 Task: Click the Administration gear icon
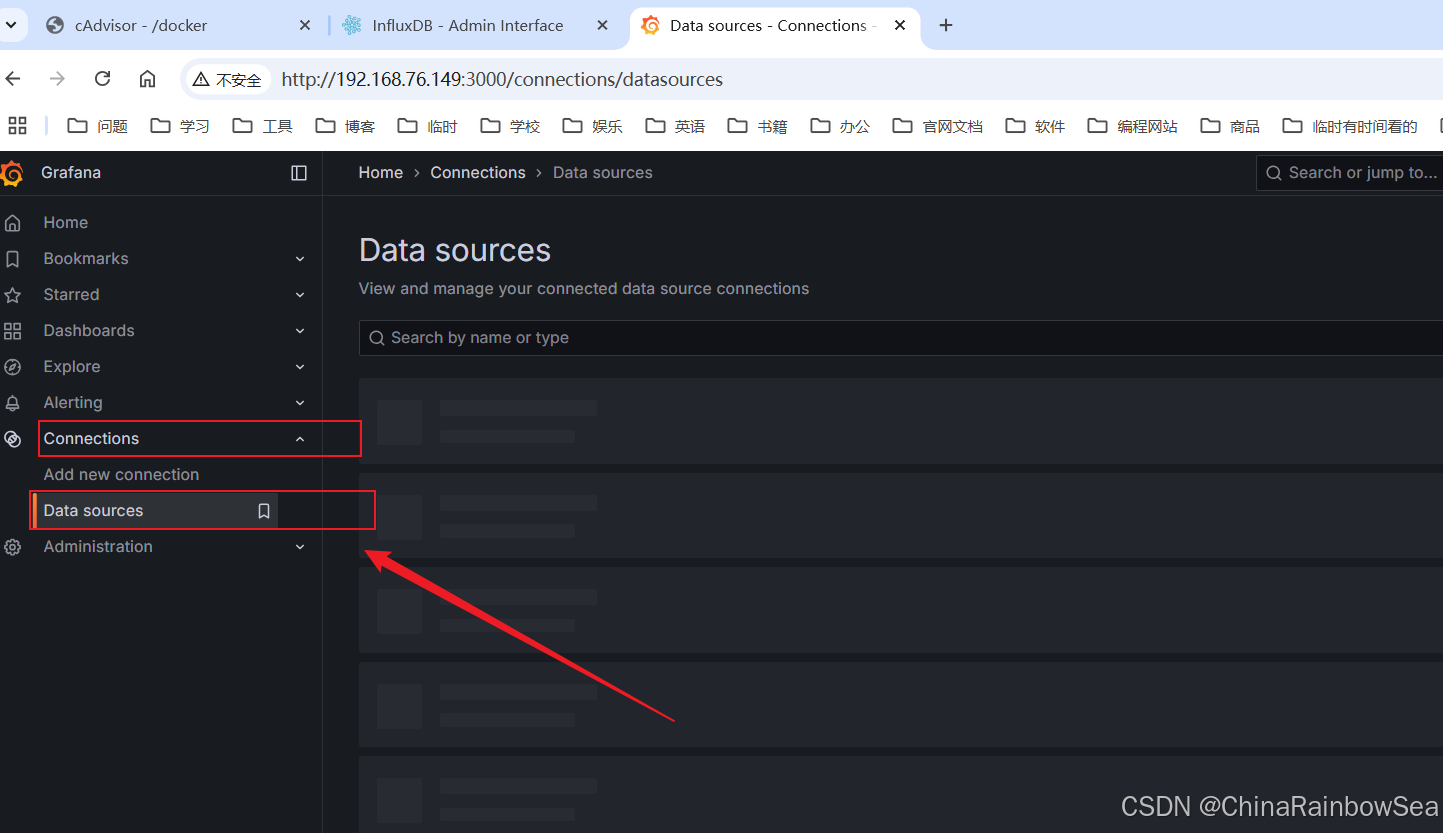tap(12, 547)
